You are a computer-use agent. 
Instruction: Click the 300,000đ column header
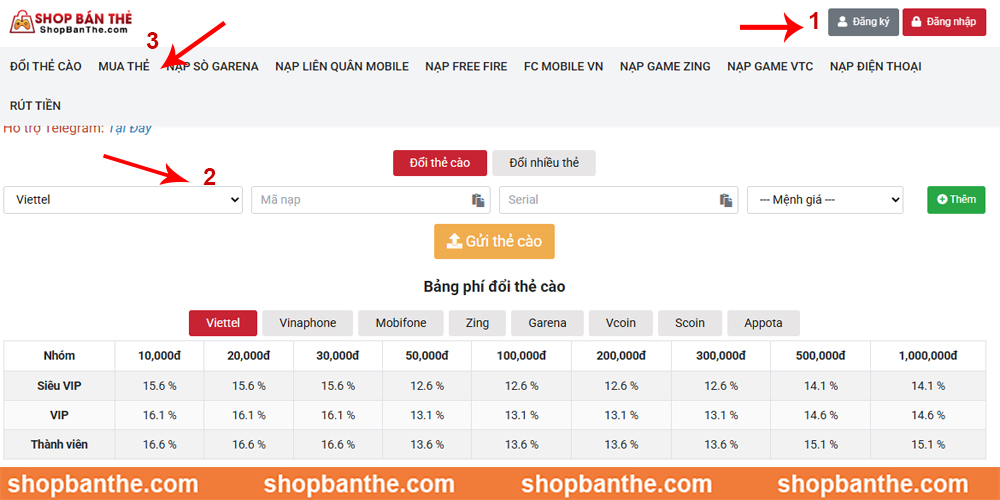721,356
